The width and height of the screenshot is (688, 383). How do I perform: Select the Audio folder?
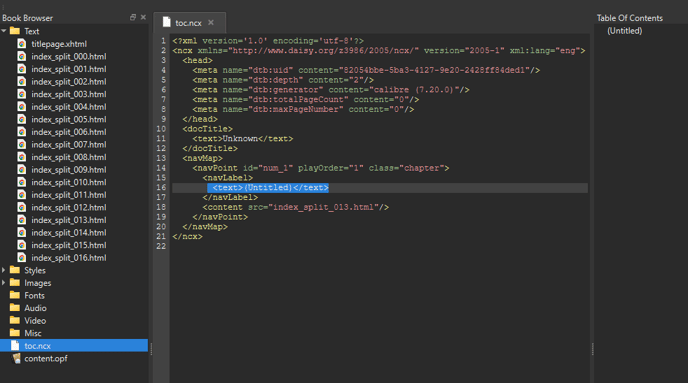[35, 308]
